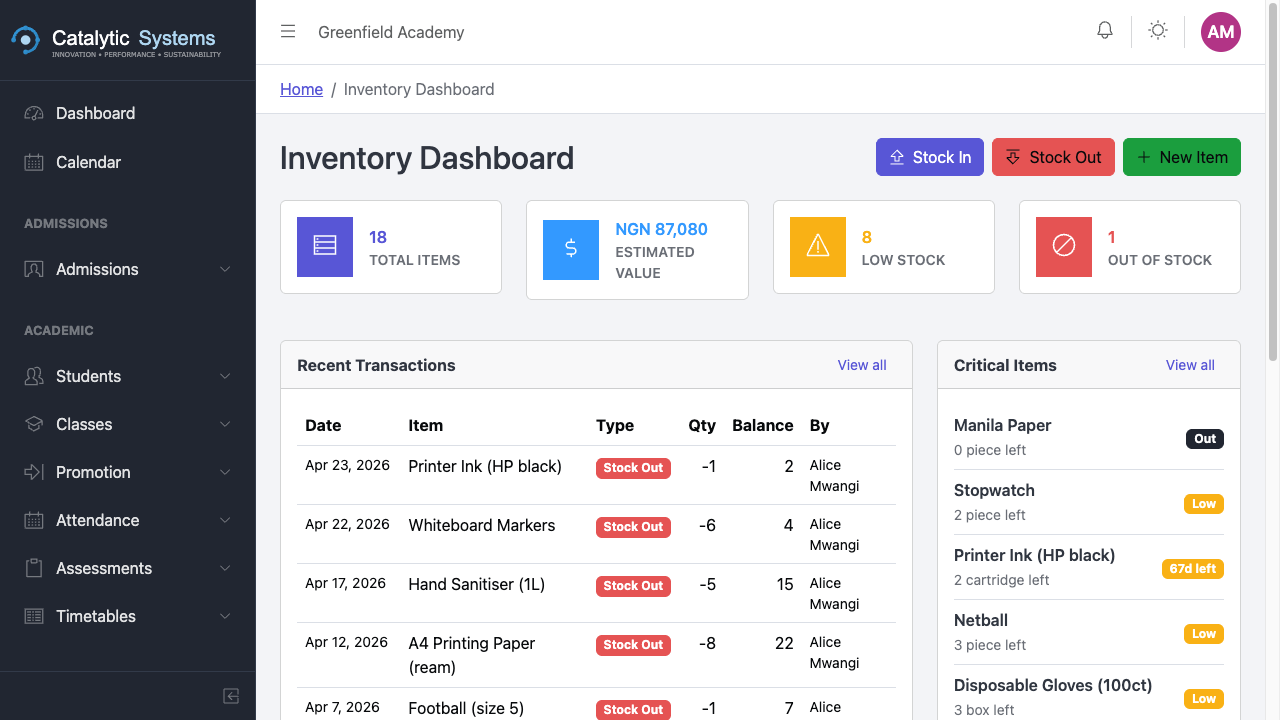Select the Assessments sidebar item

pos(128,568)
